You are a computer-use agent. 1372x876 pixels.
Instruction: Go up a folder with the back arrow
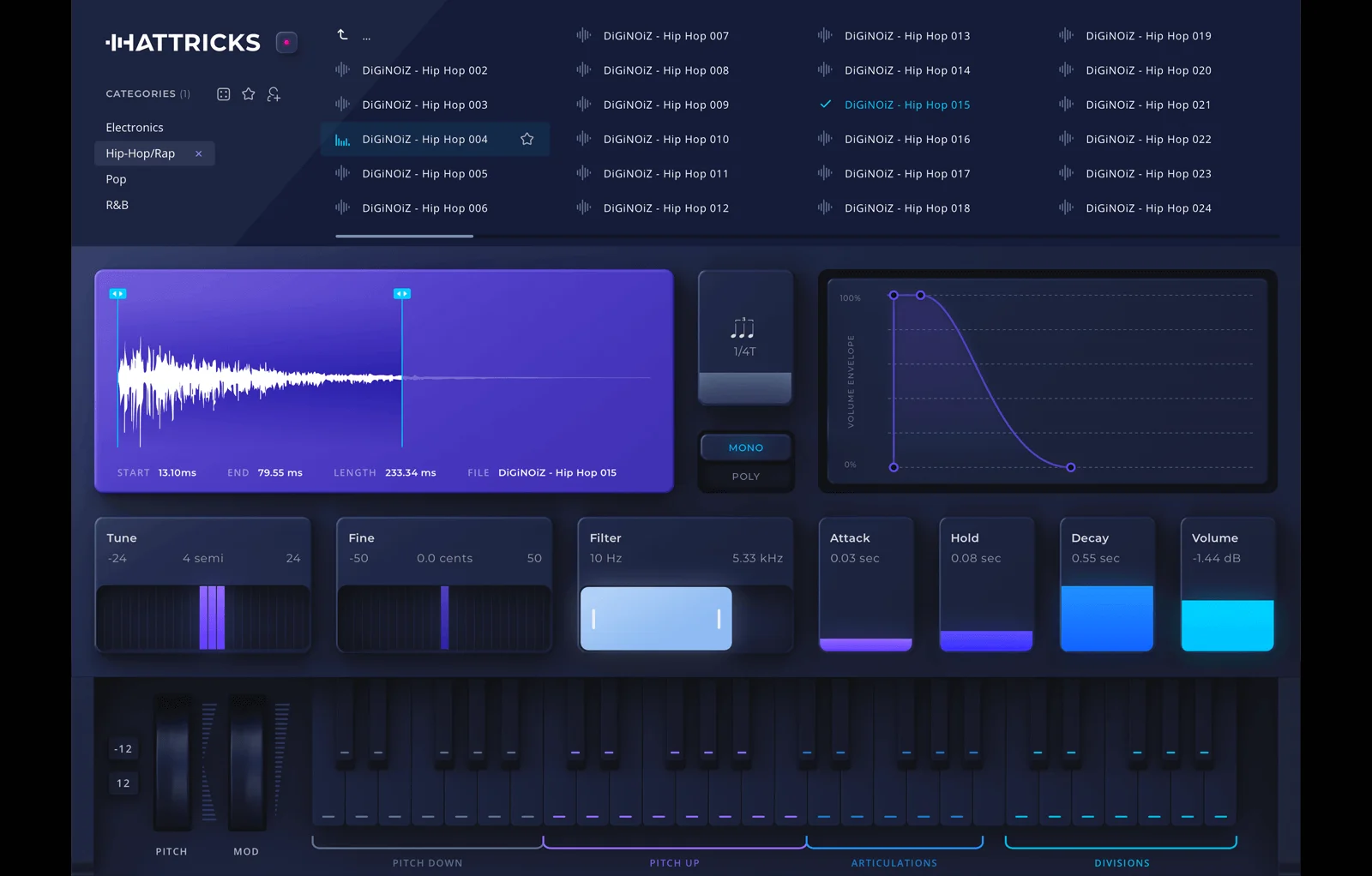coord(342,35)
